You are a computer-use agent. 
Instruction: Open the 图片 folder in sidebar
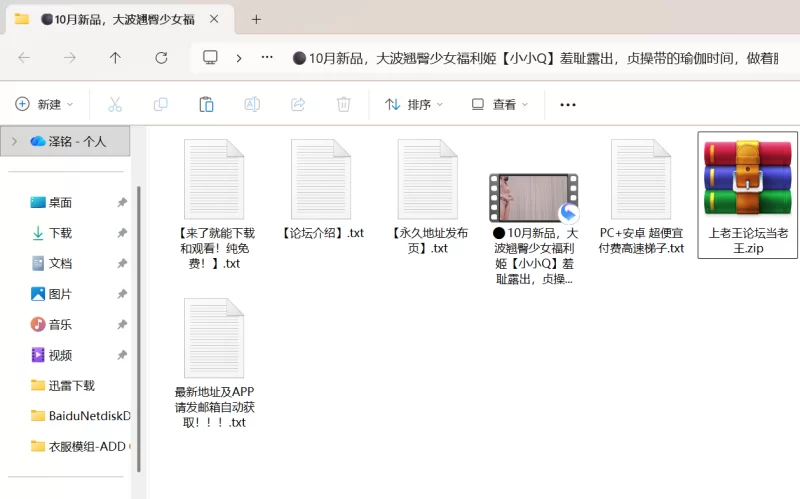(x=60, y=294)
